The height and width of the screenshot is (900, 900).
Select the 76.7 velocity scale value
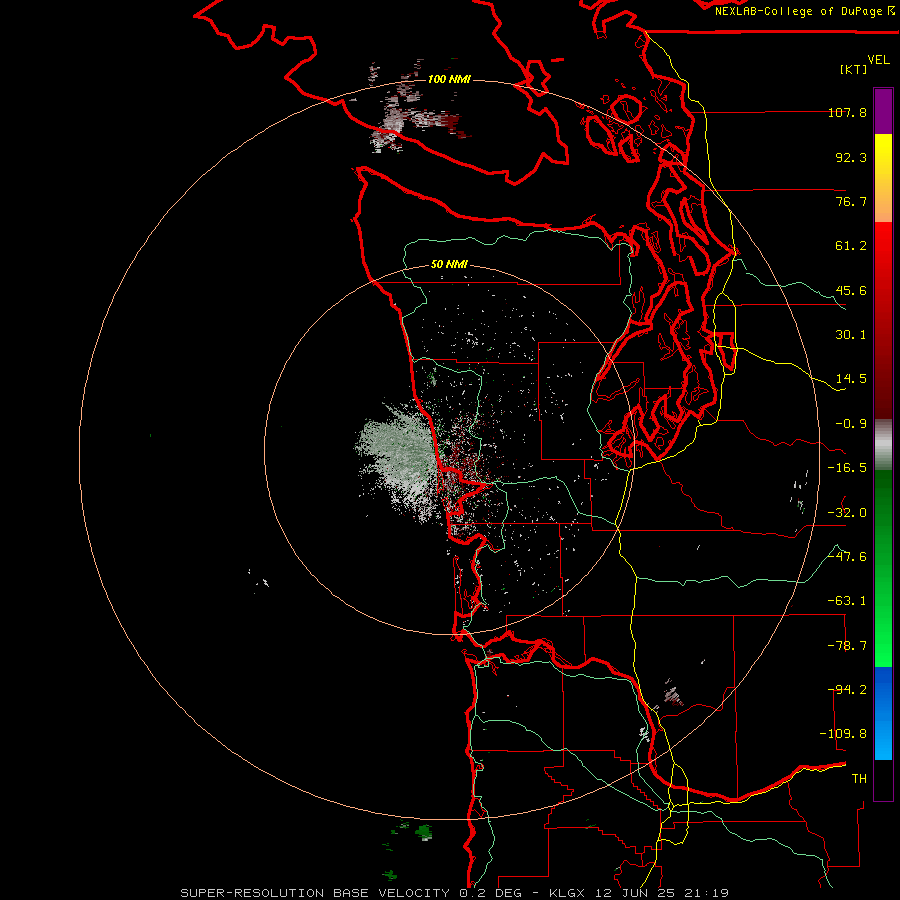click(851, 201)
